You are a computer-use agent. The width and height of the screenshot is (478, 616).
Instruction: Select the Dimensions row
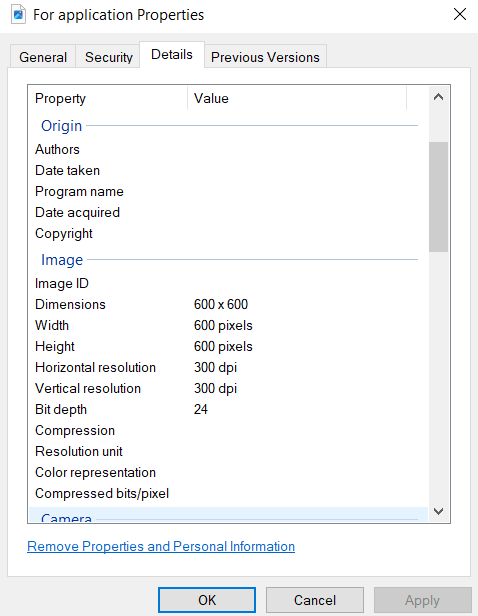pos(228,304)
